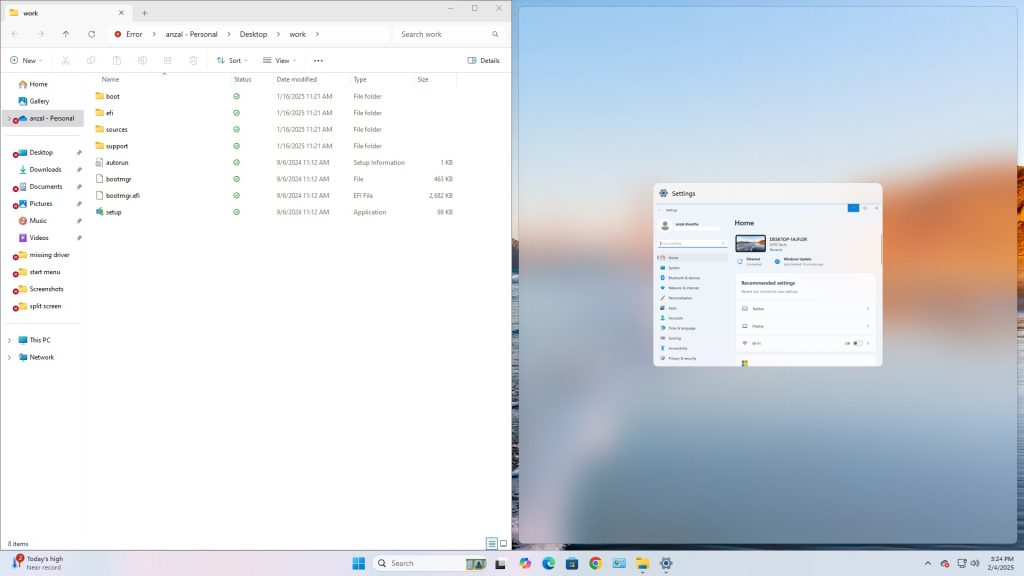Select the Paste icon on the toolbar

[x=117, y=60]
